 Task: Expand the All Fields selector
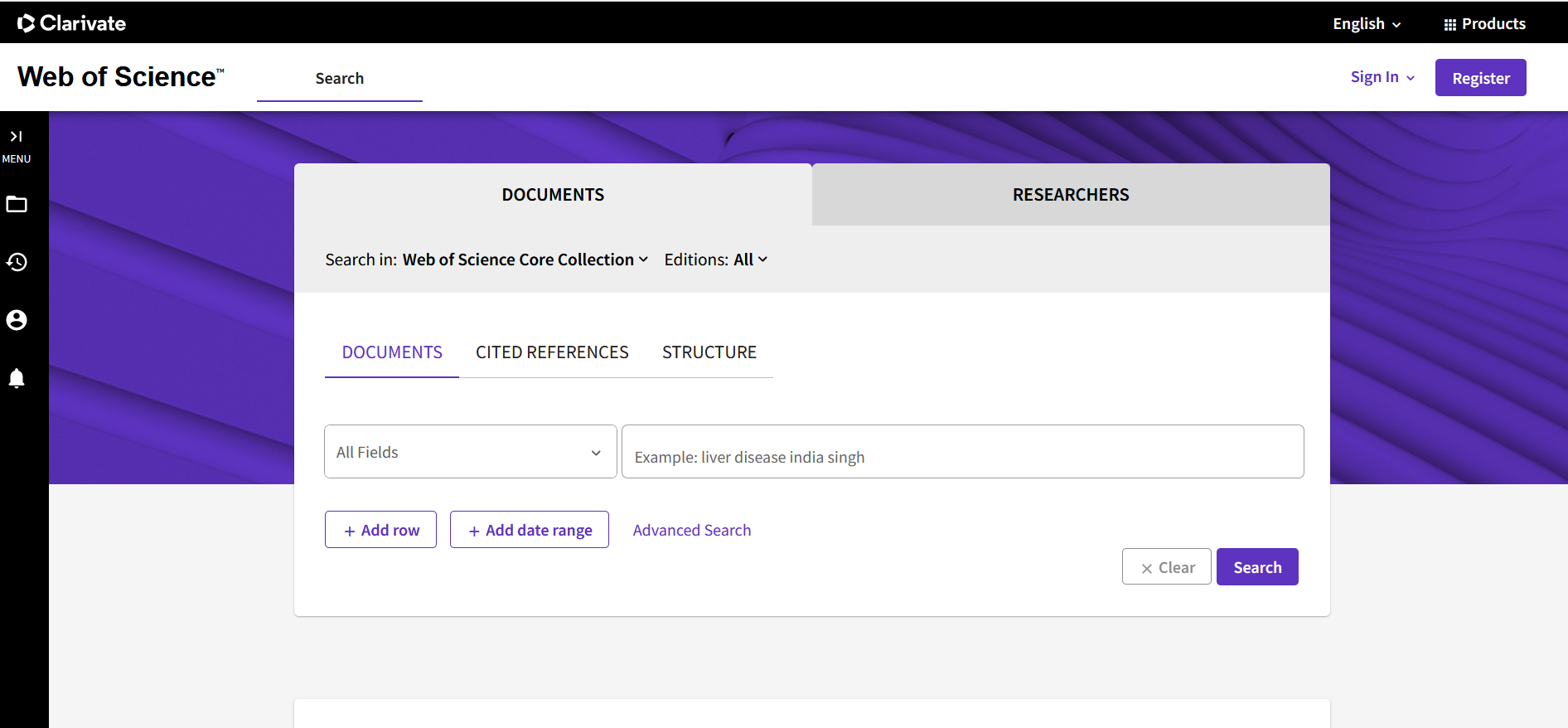click(471, 452)
